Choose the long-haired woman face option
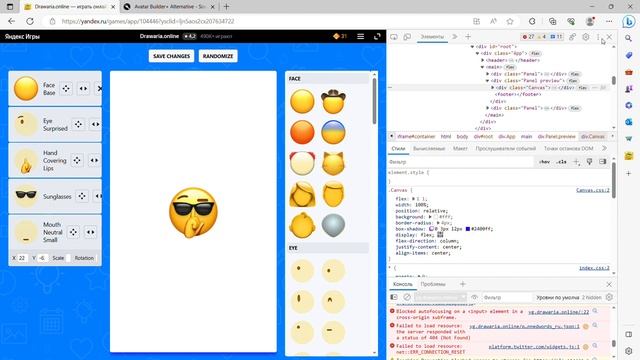The height and width of the screenshot is (360, 640). pyautogui.click(x=302, y=194)
